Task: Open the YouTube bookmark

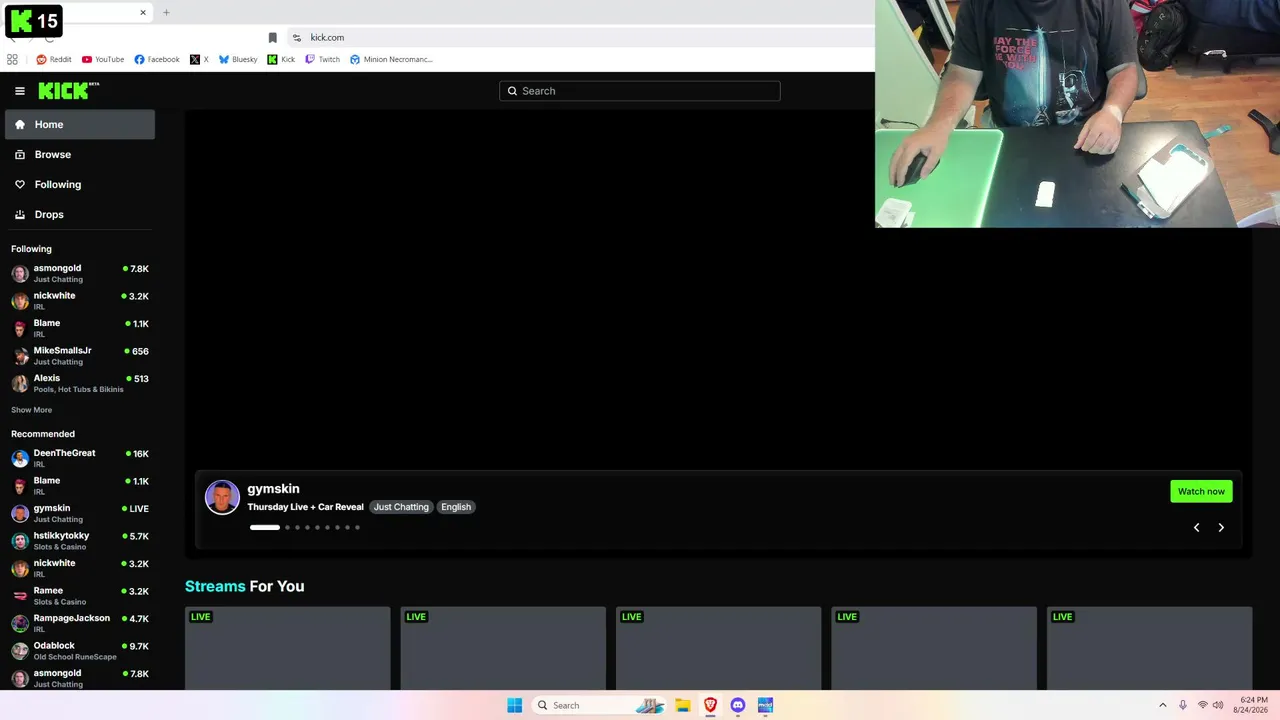Action: coord(103,59)
